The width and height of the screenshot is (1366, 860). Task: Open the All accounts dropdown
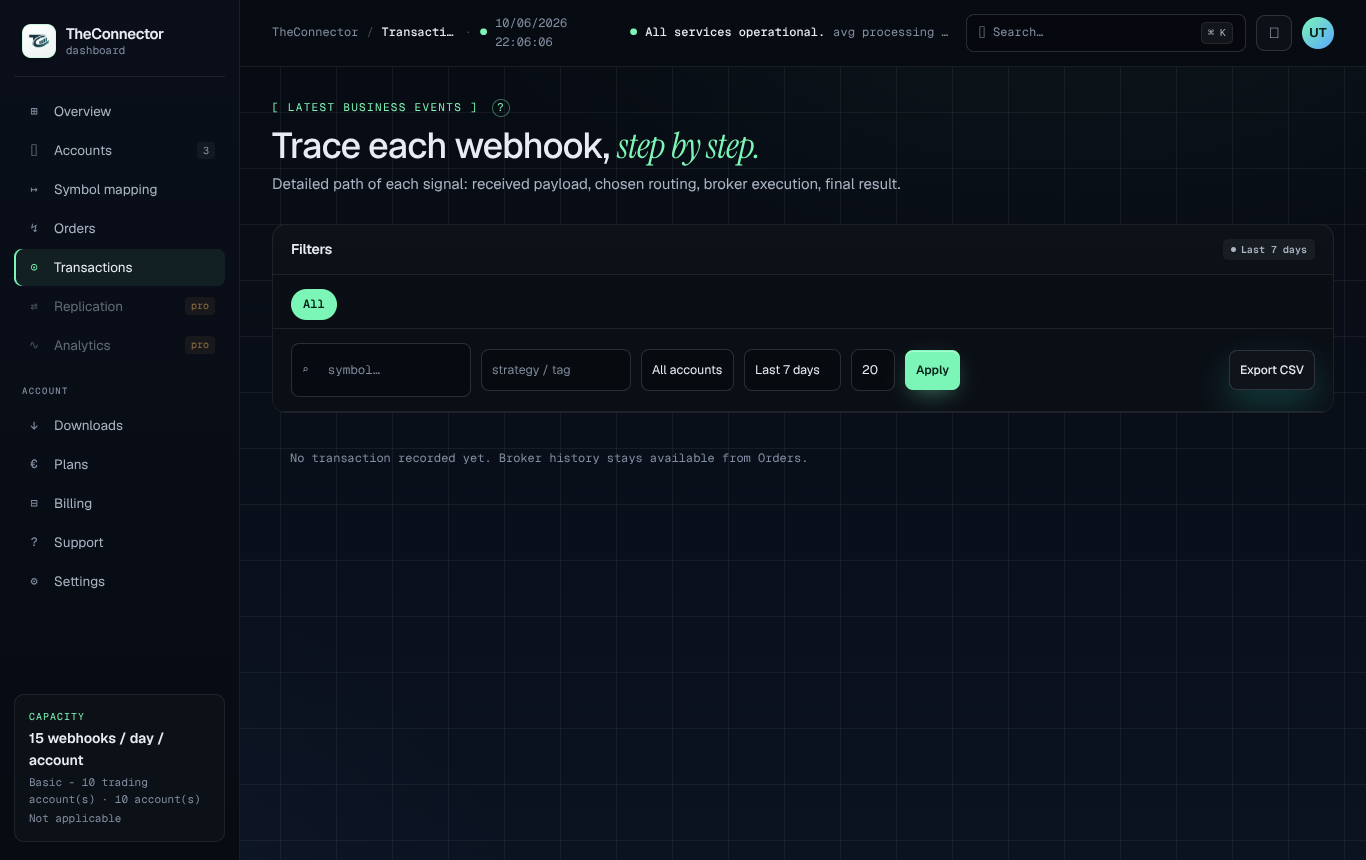pyautogui.click(x=687, y=370)
